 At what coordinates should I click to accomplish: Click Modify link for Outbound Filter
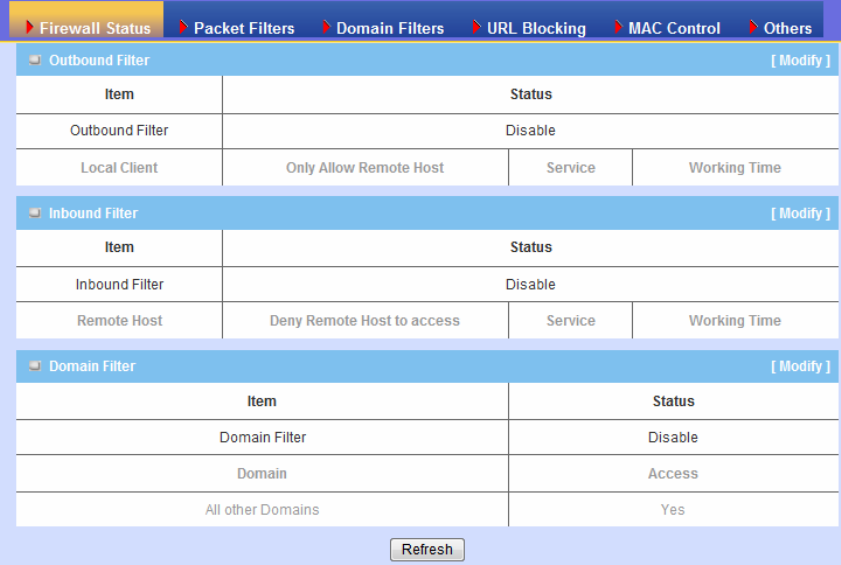(800, 61)
